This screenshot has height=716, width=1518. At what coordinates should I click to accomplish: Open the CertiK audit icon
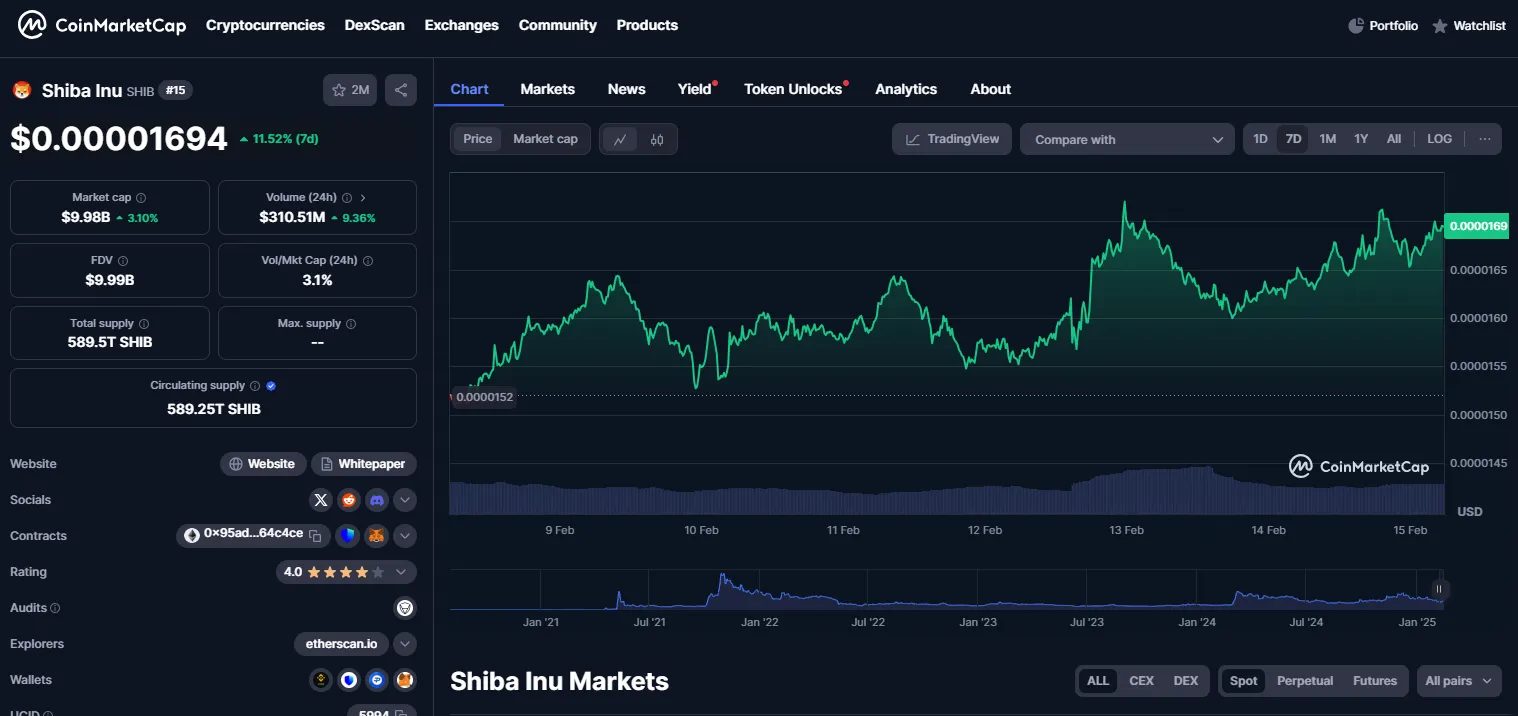click(x=405, y=607)
